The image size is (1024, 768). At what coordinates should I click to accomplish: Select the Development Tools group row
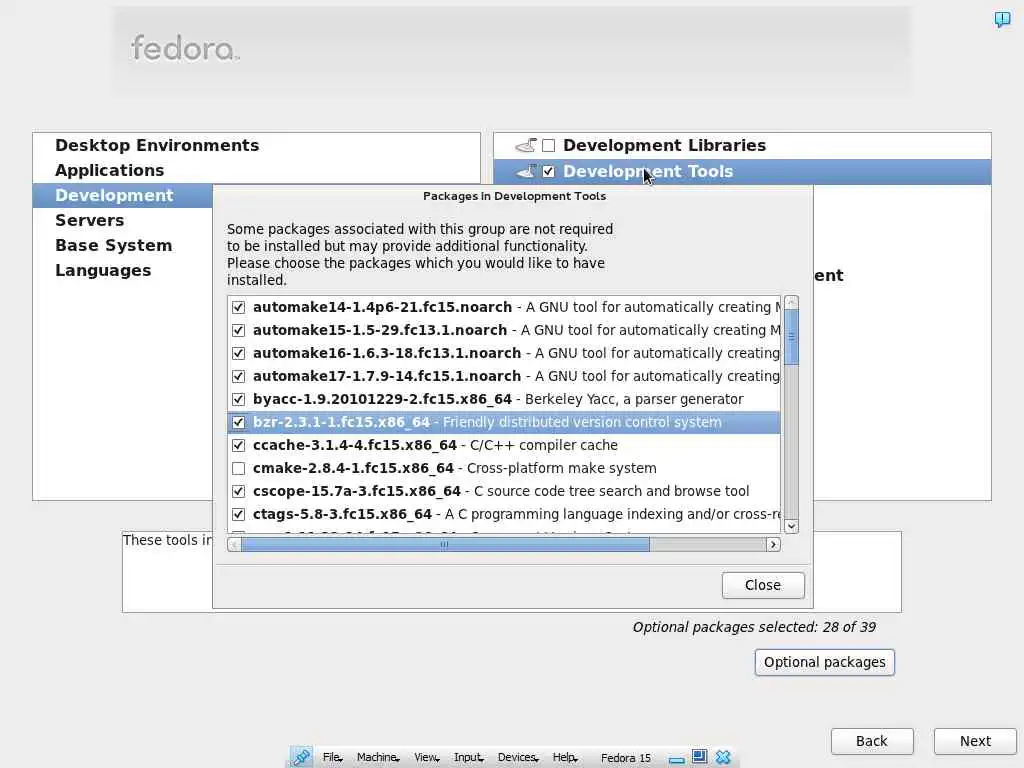743,171
